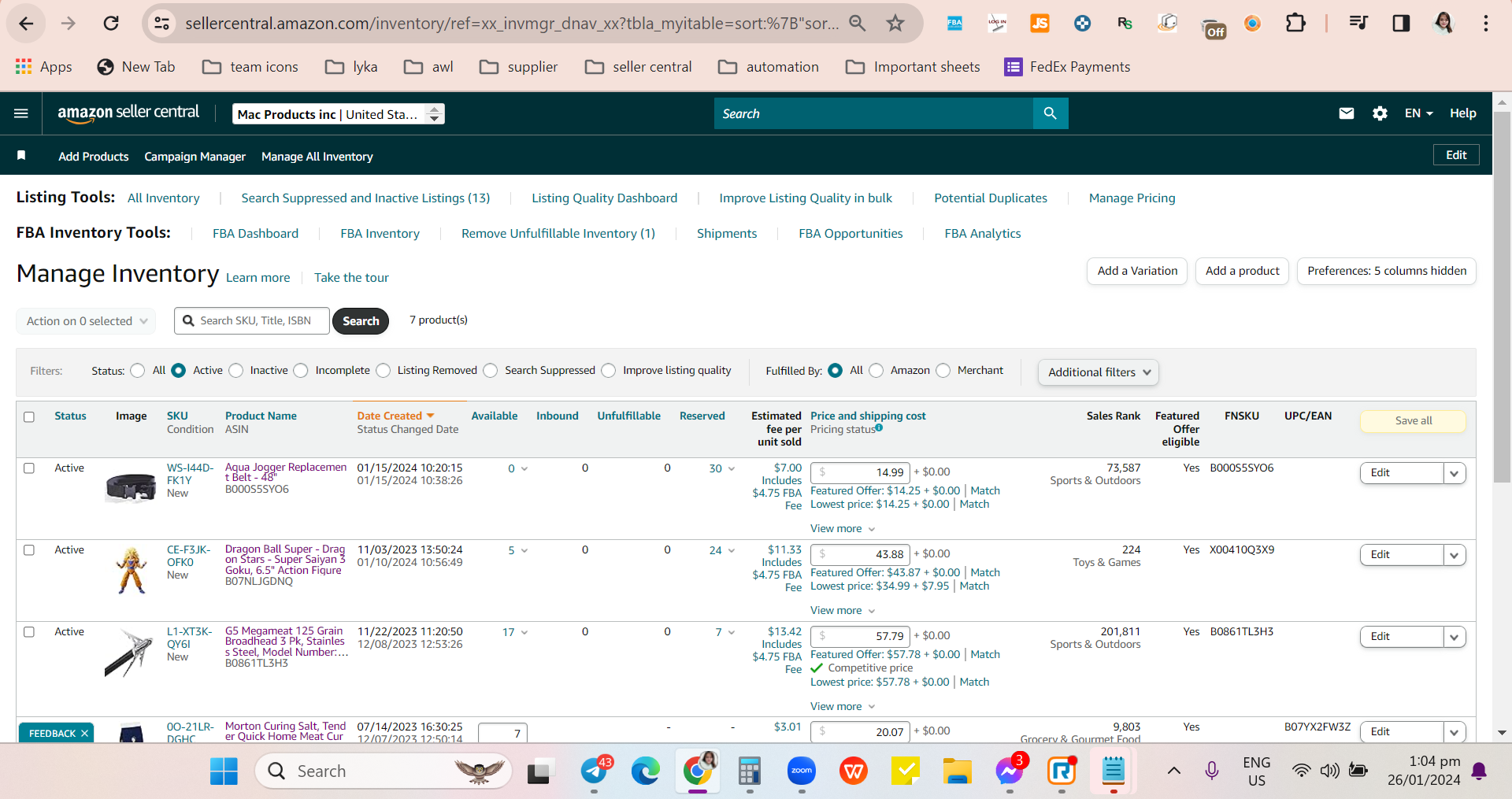Click the Take the tour link
Image resolution: width=1512 pixels, height=799 pixels.
pyautogui.click(x=351, y=278)
